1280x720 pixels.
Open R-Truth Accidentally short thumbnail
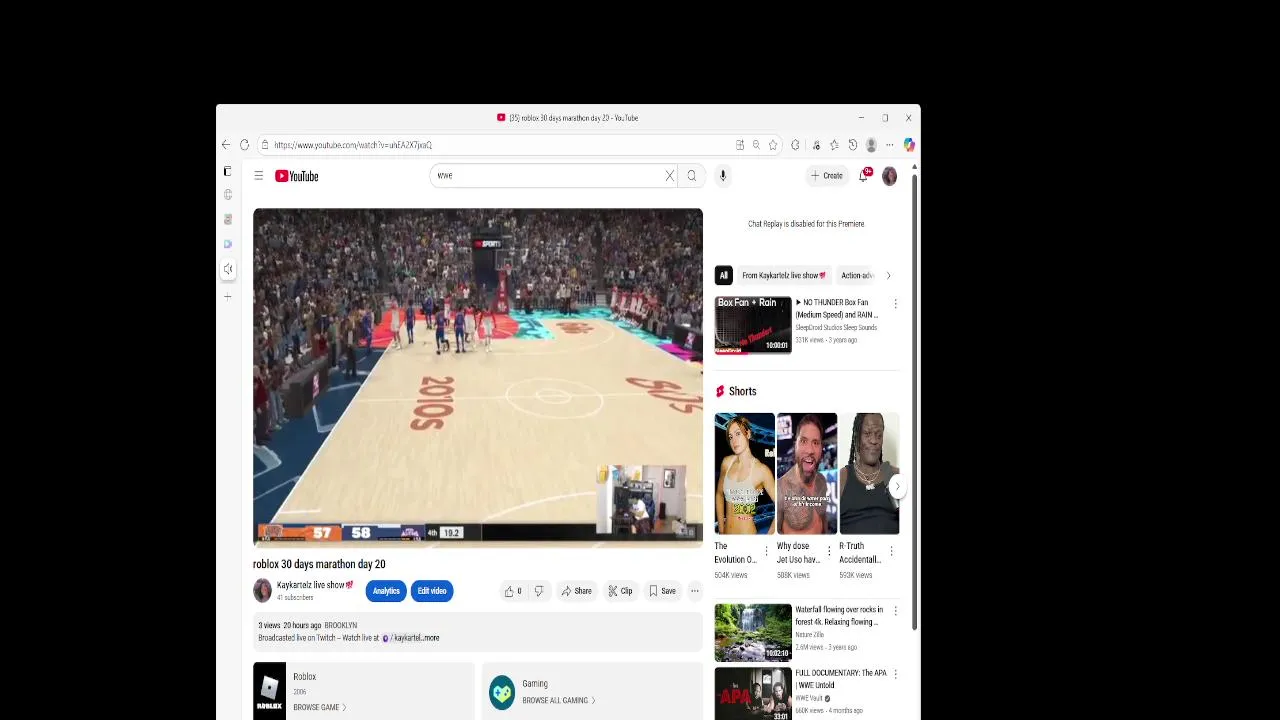point(869,473)
